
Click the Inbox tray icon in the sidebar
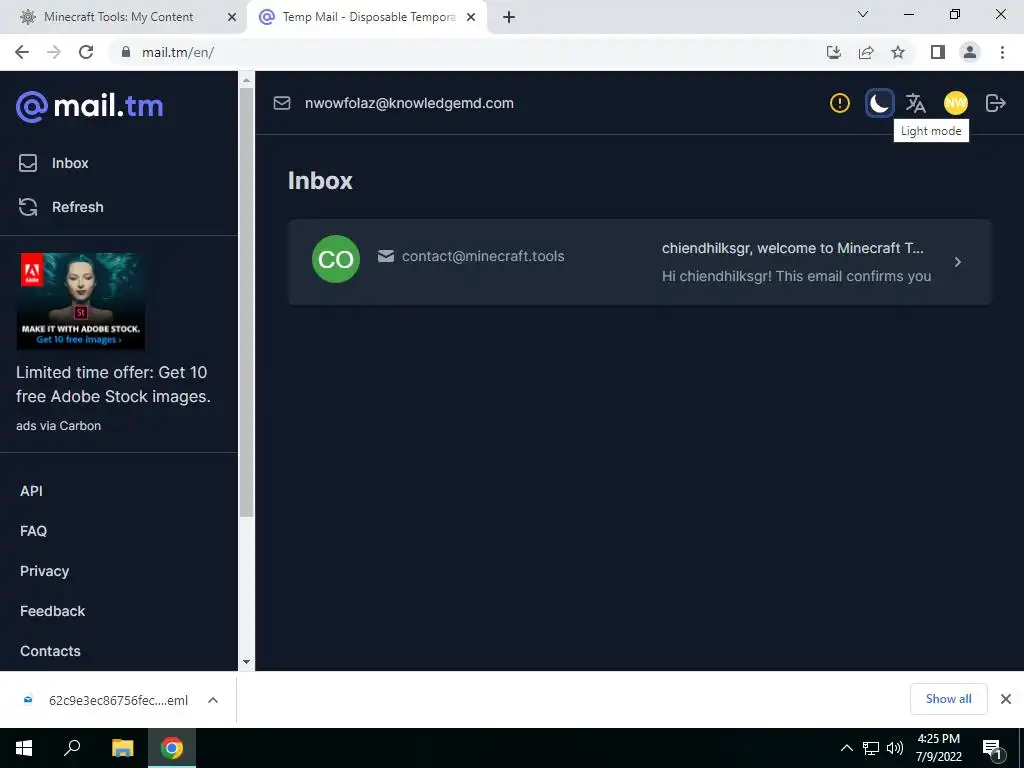click(27, 163)
